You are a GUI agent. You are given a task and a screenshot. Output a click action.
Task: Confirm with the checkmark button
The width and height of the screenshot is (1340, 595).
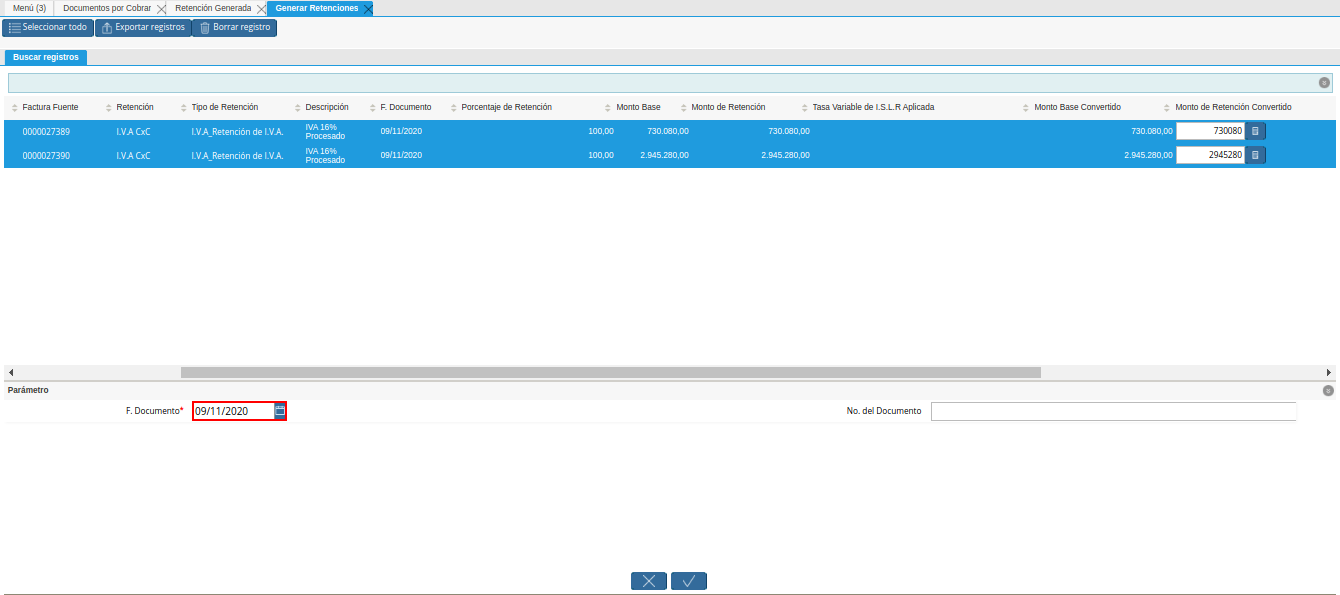[689, 581]
